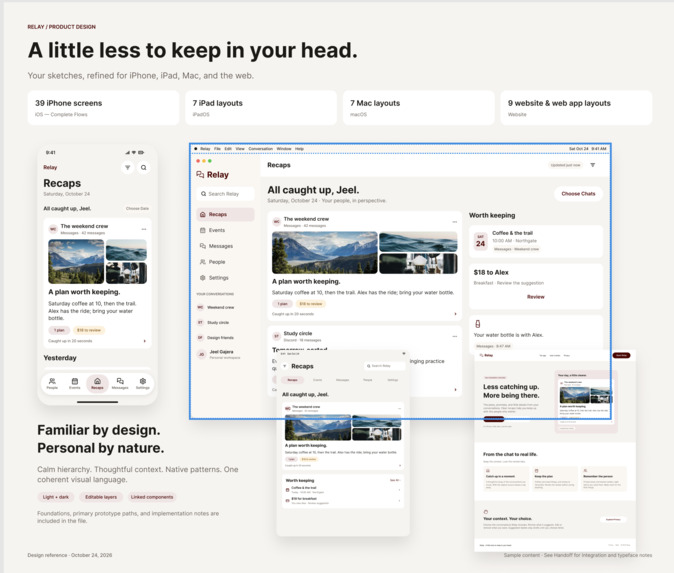The height and width of the screenshot is (573, 674).
Task: Open the File menu in Mac menu bar
Action: tap(217, 149)
